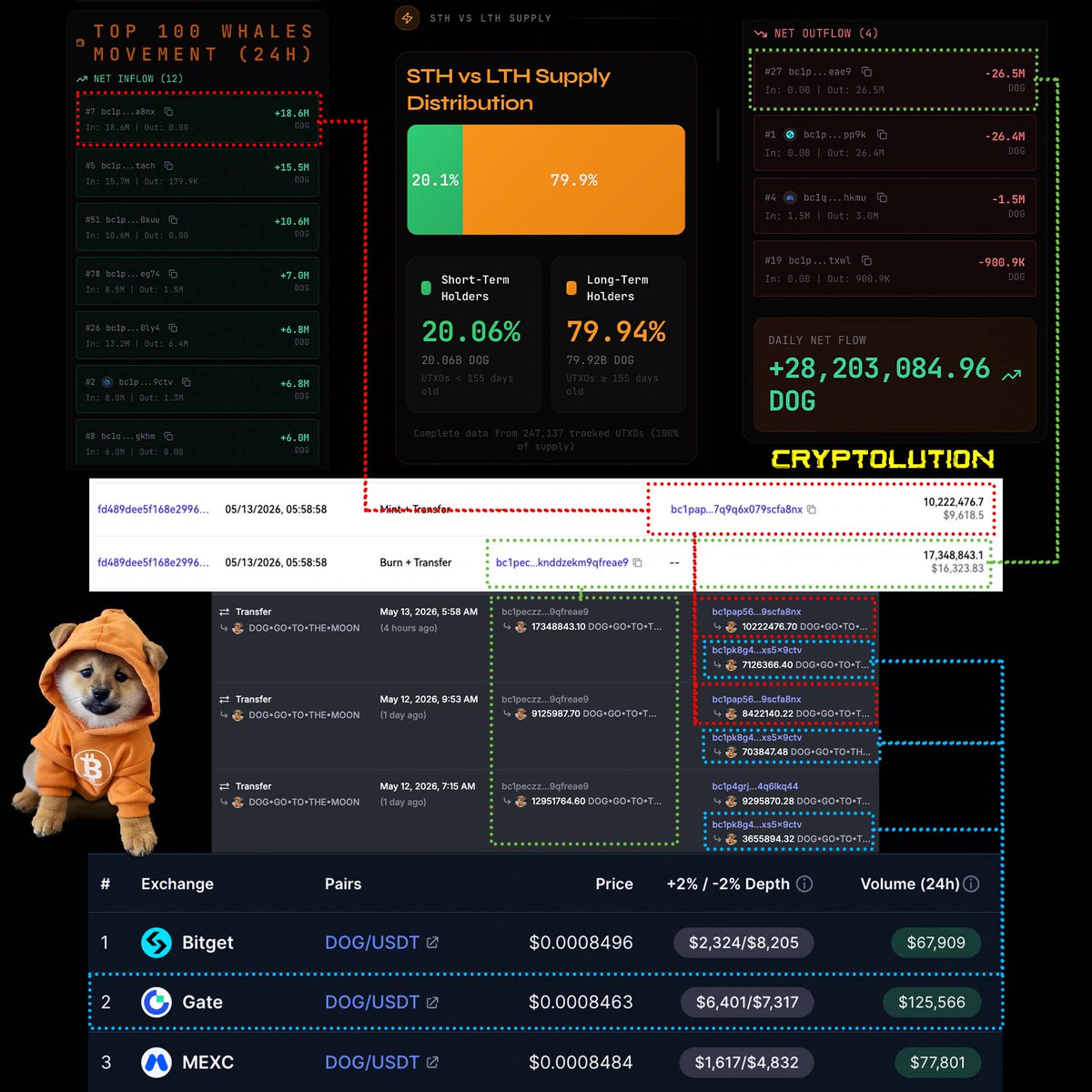Open Bitget DOG/USDT pair link

click(372, 943)
